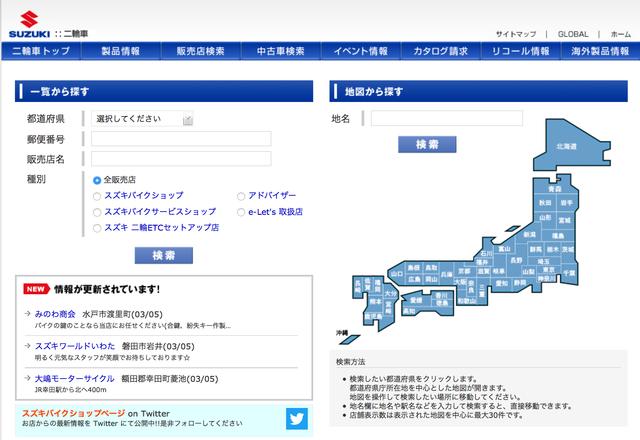Click the 郵便番号 input field

[181, 139]
